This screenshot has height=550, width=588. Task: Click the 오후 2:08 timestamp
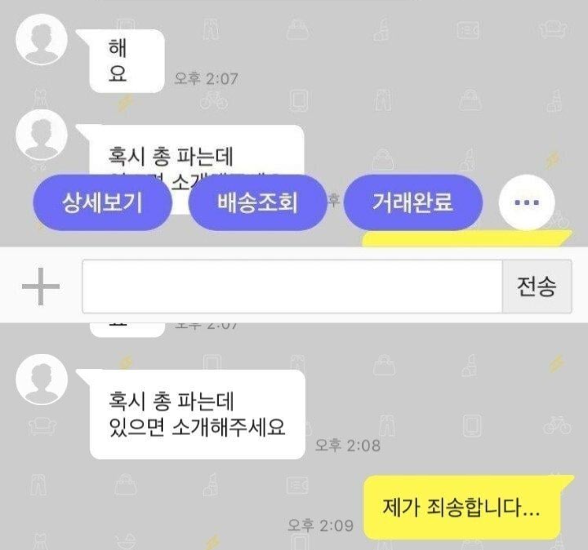[x=348, y=445]
